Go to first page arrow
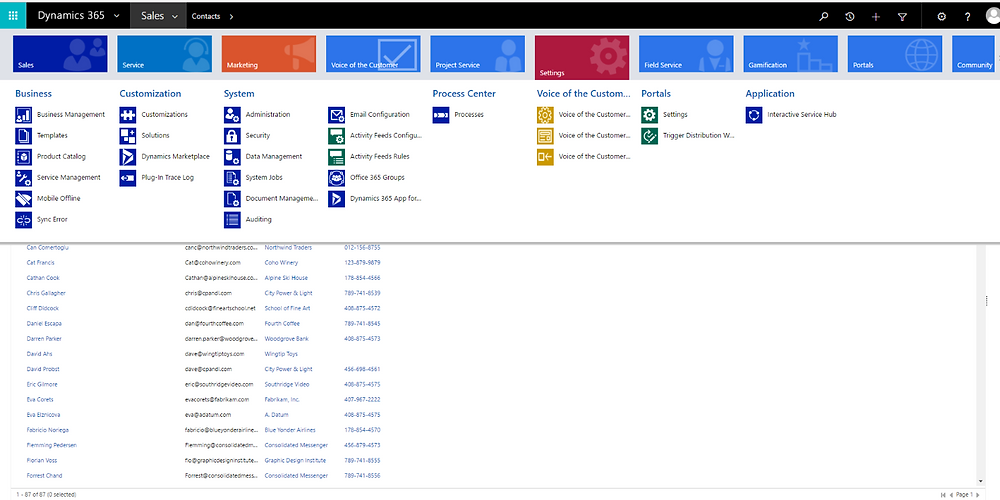The width and height of the screenshot is (1000, 500). (944, 494)
